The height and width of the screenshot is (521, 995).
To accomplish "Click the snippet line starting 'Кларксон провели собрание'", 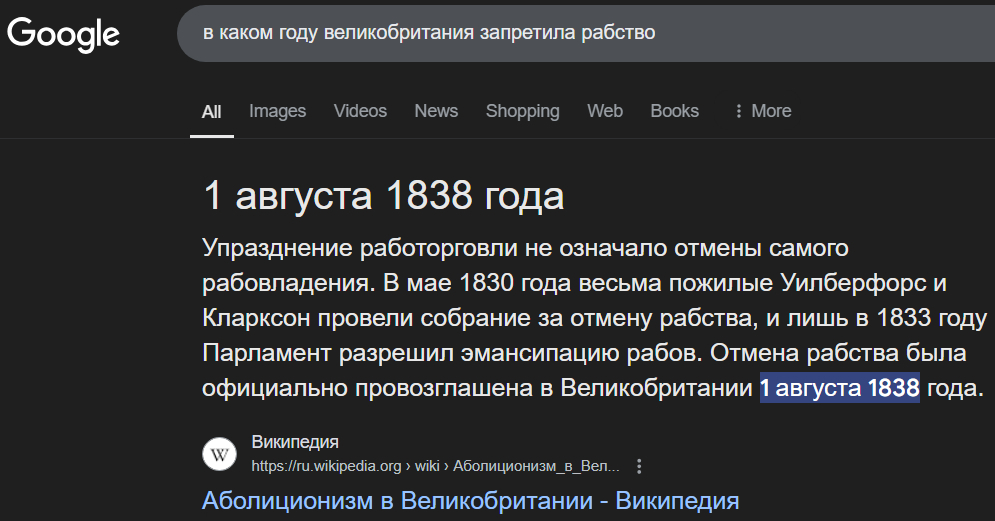I will click(x=594, y=318).
